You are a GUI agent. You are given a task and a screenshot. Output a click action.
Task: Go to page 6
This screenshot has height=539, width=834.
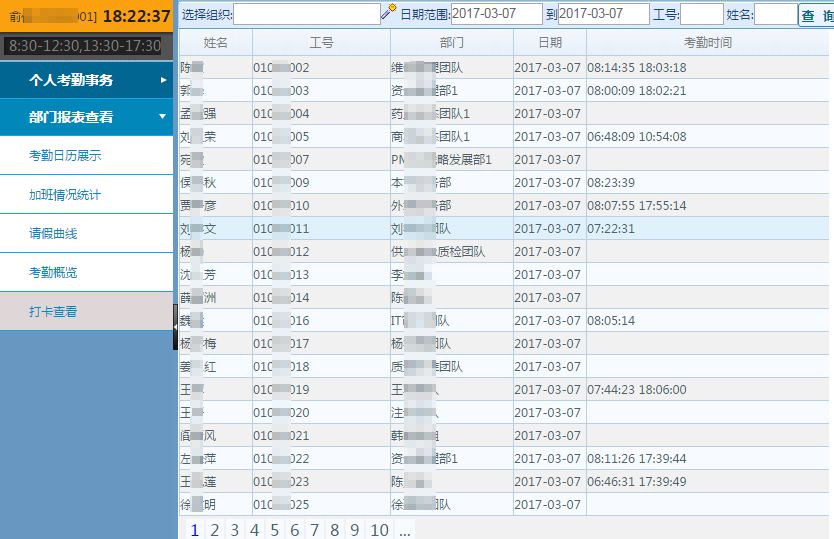click(x=294, y=530)
